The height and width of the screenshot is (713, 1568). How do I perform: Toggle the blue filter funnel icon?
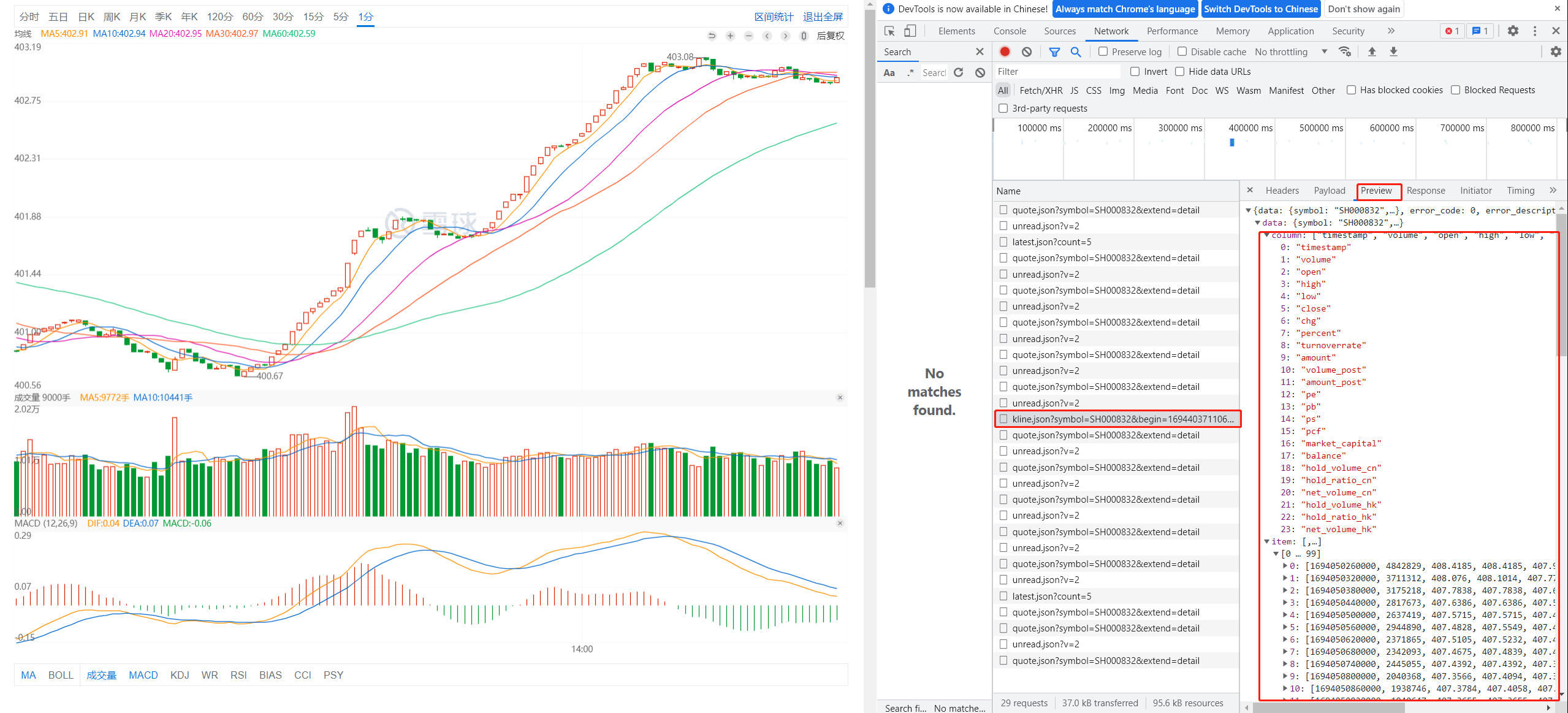[x=1054, y=51]
